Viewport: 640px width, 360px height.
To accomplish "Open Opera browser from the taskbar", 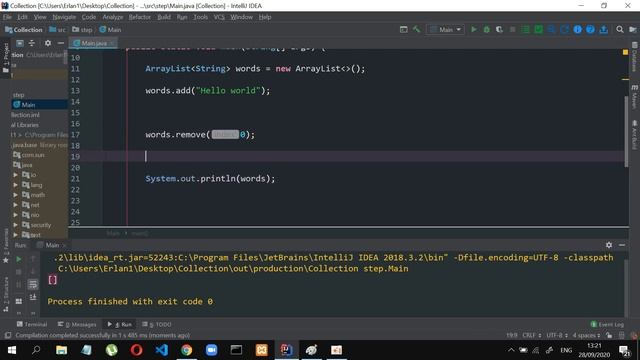I will 136,350.
